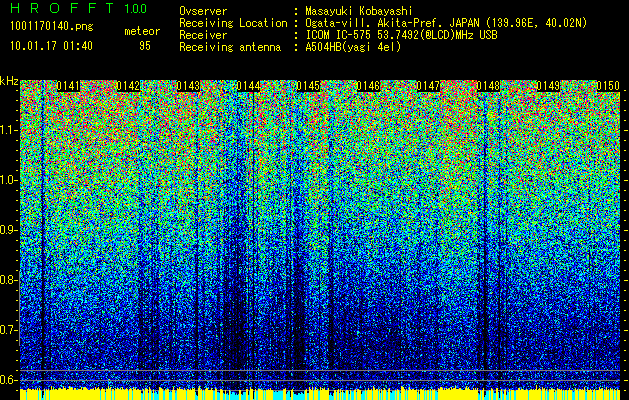Select the file name 1001170140.png
The image size is (629, 400).
pyautogui.click(x=52, y=27)
